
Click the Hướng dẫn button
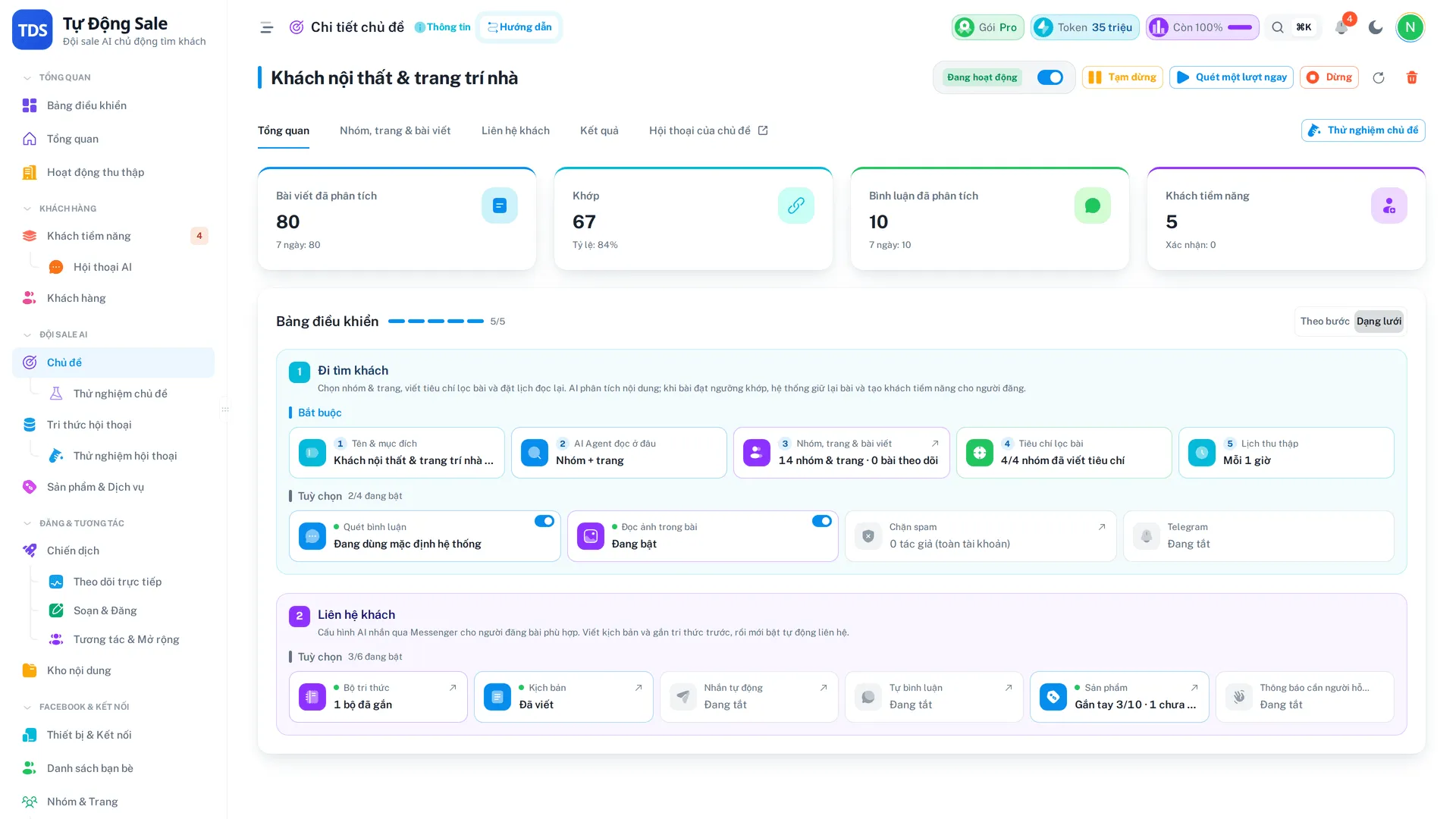(519, 27)
